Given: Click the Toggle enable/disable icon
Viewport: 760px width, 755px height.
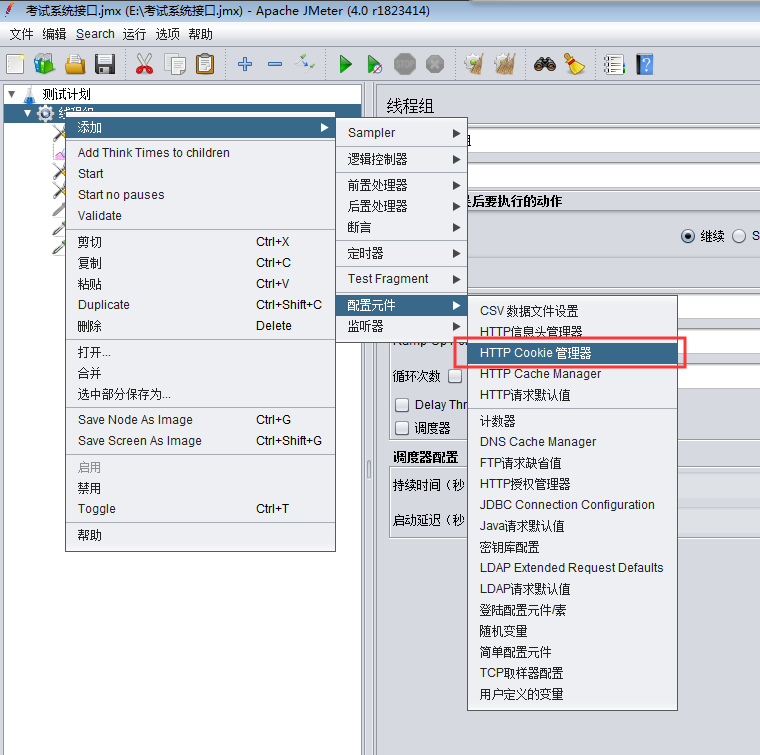Looking at the screenshot, I should [305, 64].
